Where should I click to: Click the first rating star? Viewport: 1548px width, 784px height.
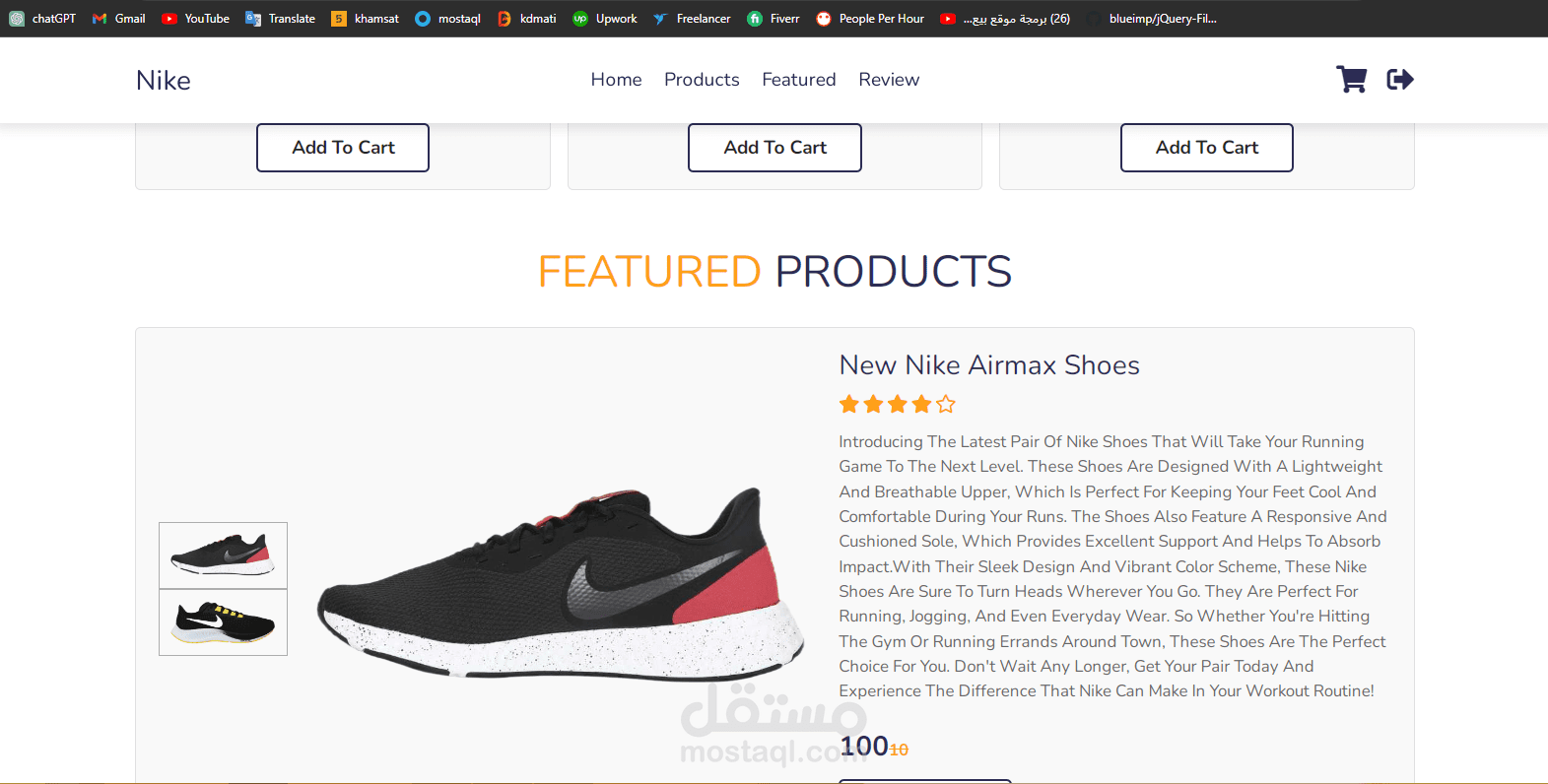[x=849, y=404]
